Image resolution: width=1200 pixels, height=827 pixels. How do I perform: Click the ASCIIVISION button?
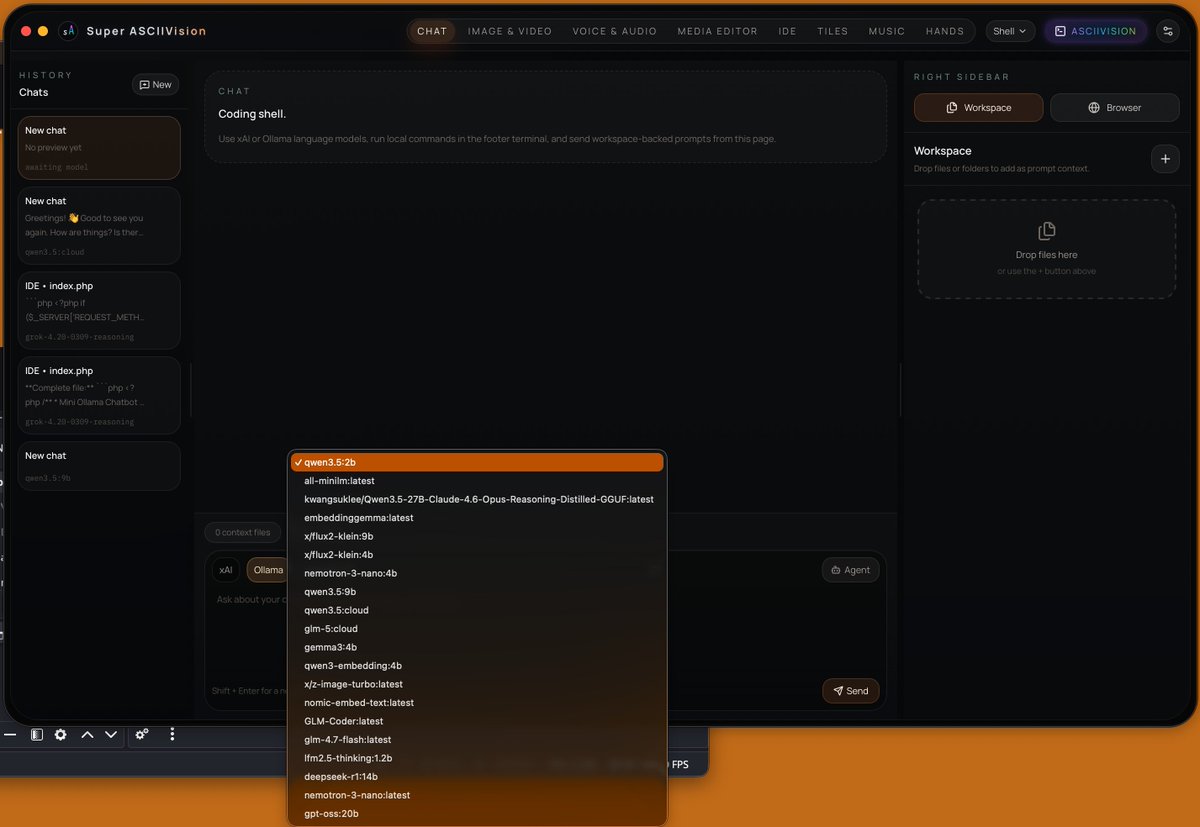pyautogui.click(x=1096, y=31)
